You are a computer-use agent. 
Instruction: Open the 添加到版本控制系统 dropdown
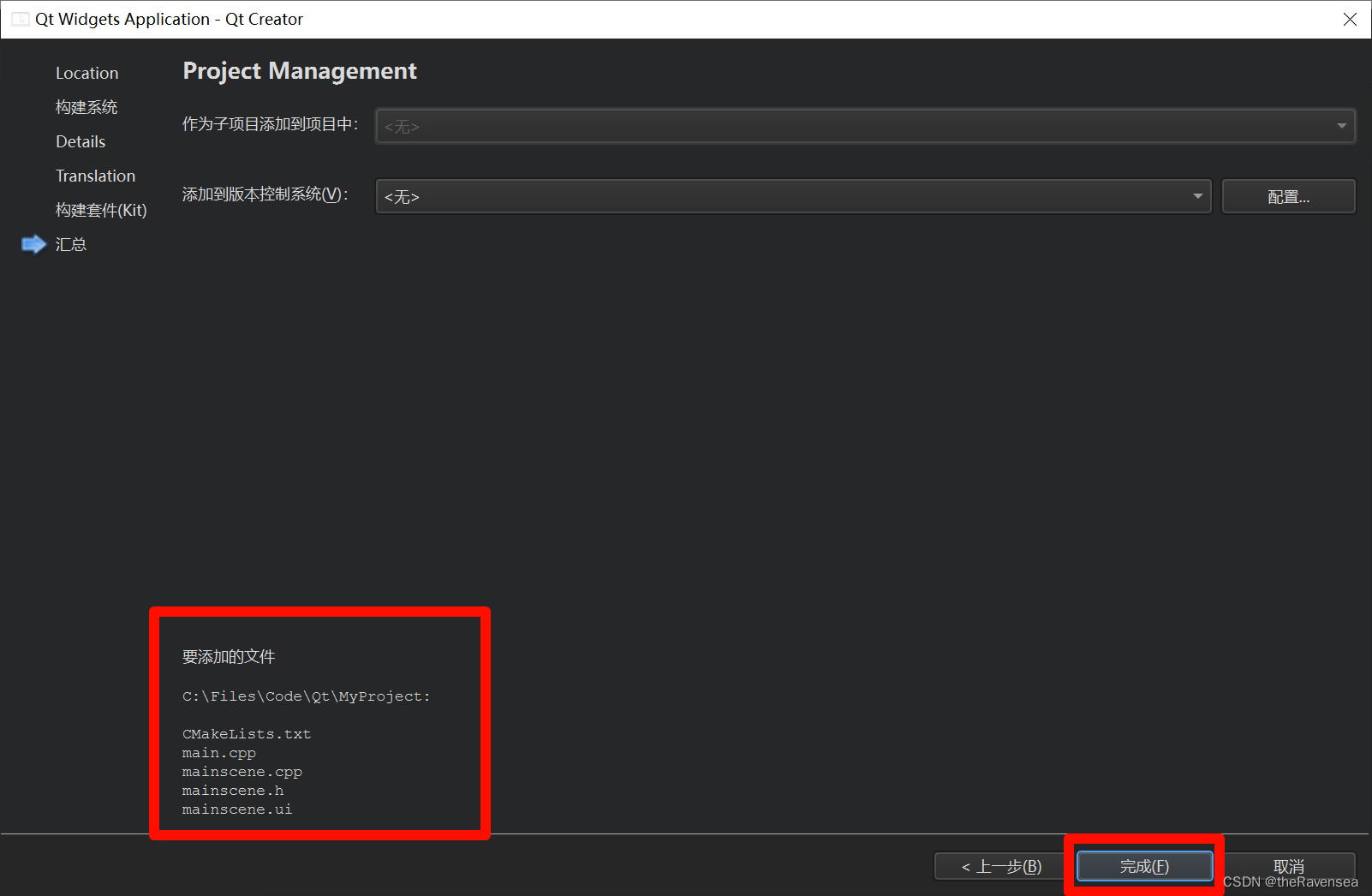pos(793,196)
